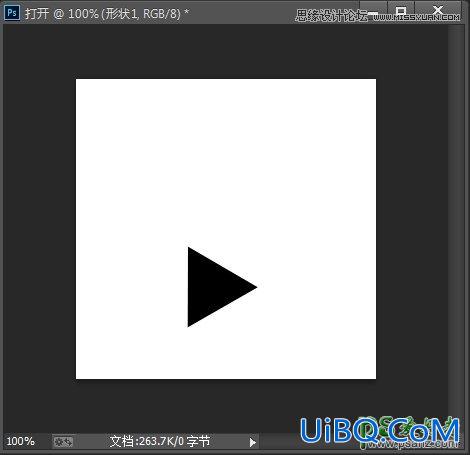Close the document window
470x455 pixels.
[x=438, y=11]
